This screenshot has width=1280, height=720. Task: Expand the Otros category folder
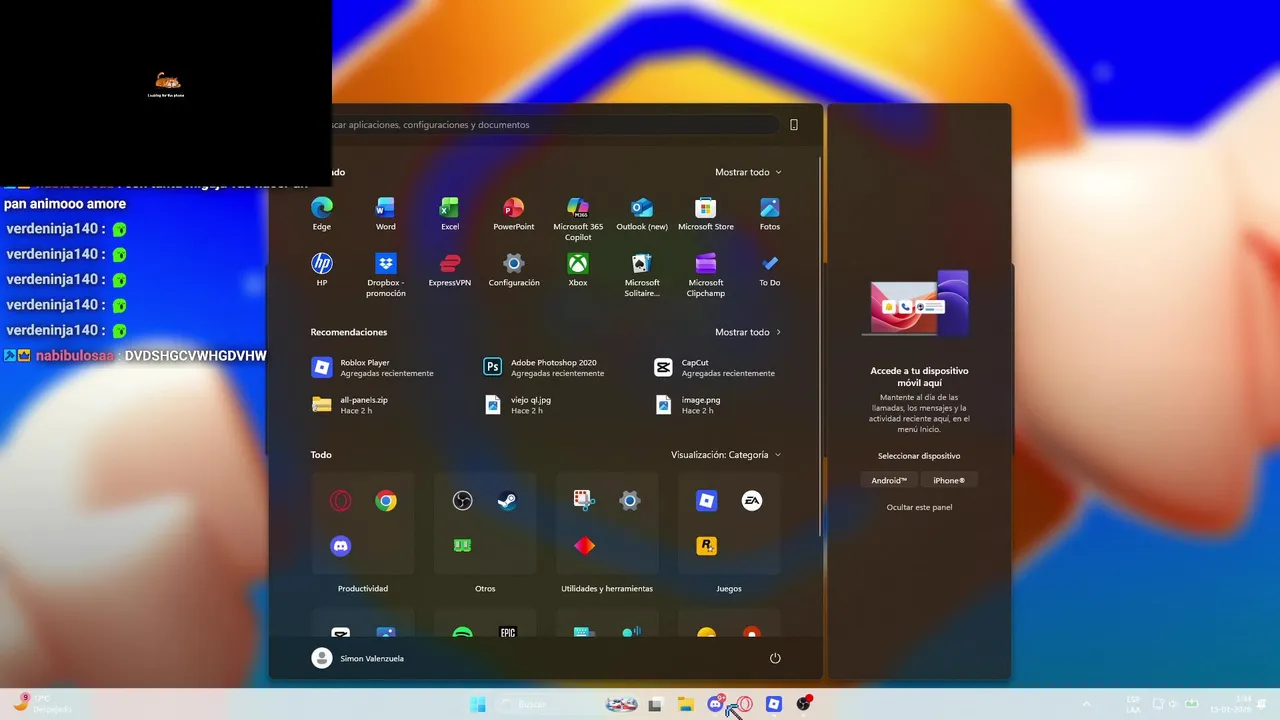tap(485, 524)
